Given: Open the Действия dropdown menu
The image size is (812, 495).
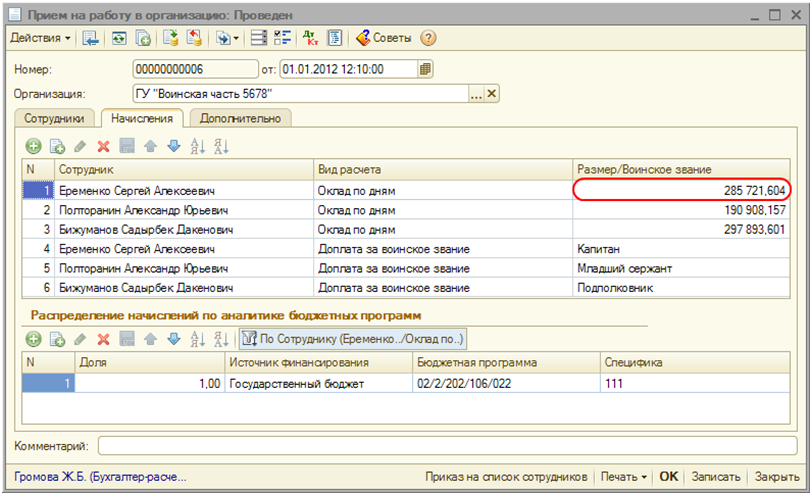Looking at the screenshot, I should pyautogui.click(x=40, y=38).
